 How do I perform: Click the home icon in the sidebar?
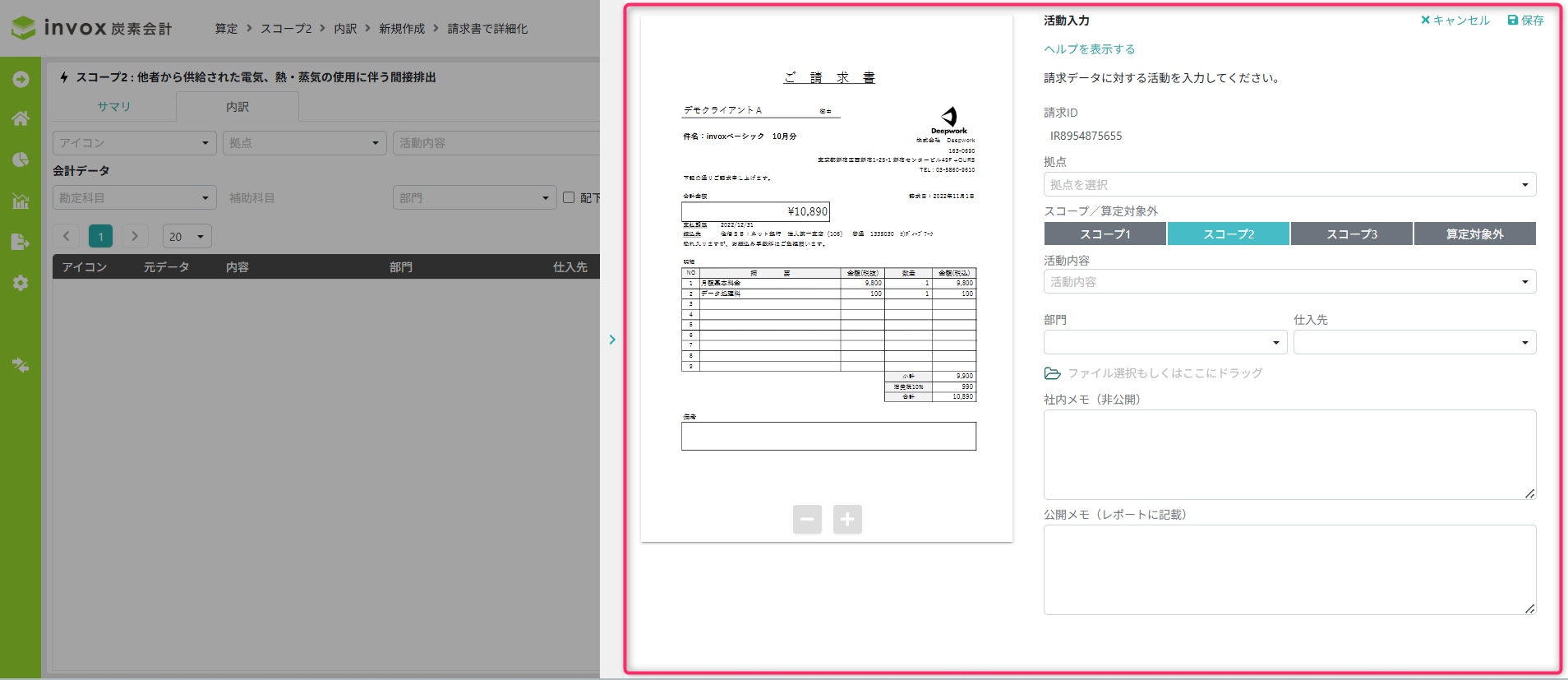click(21, 118)
